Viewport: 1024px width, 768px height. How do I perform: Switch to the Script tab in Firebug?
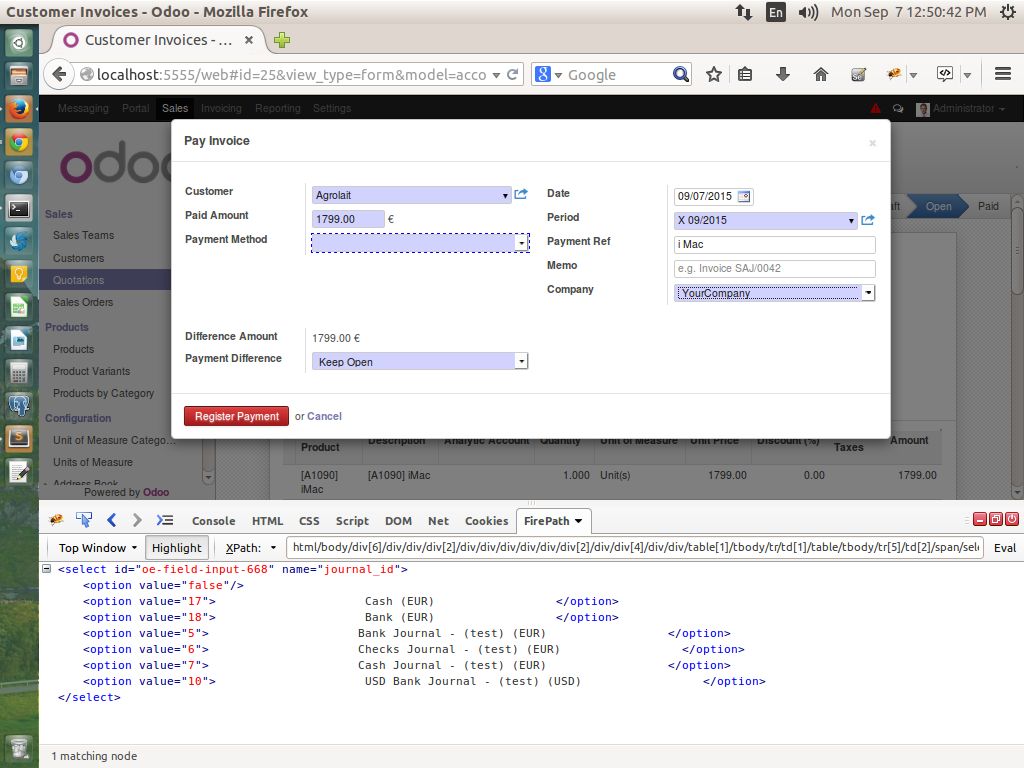pyautogui.click(x=352, y=520)
